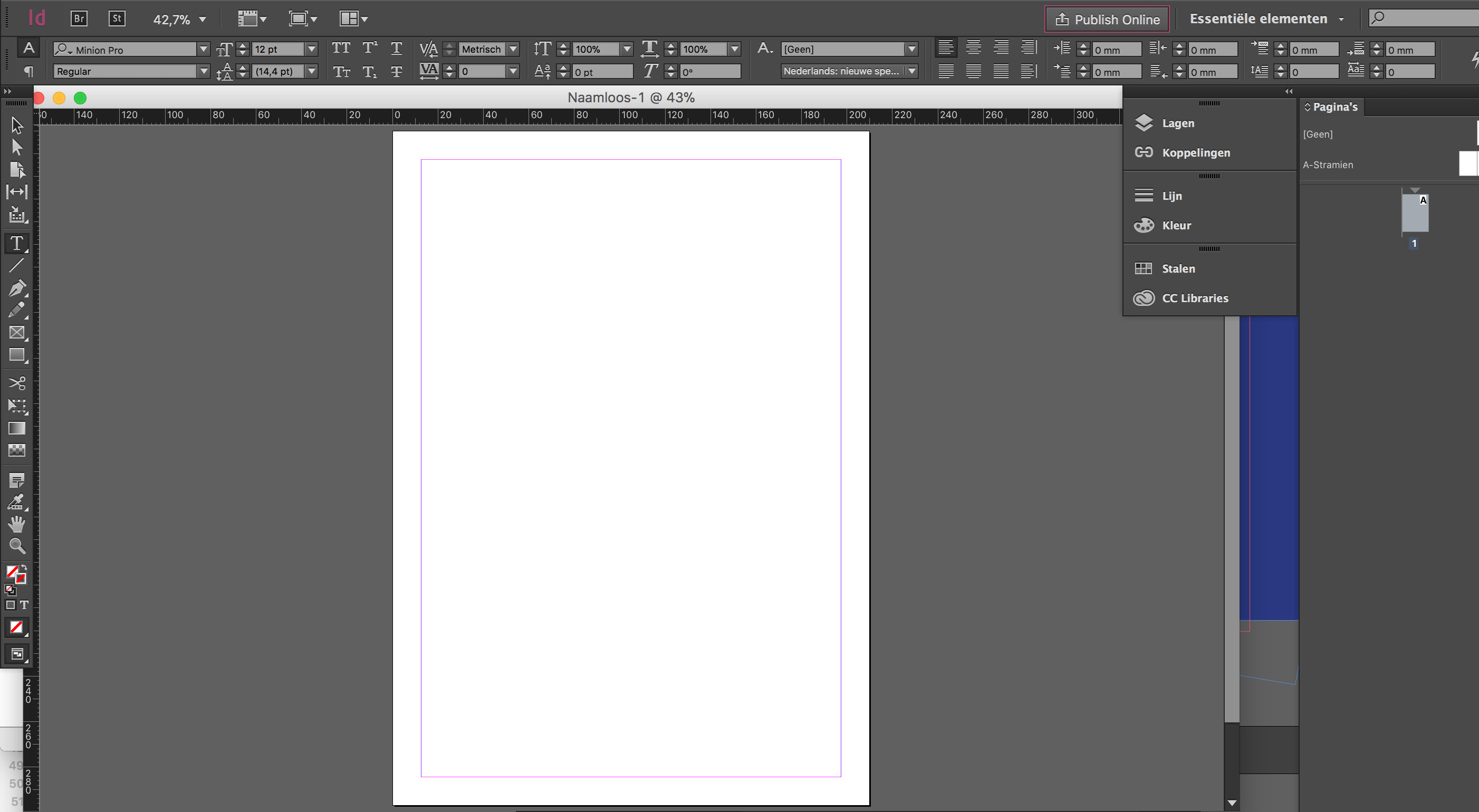Toggle Superscript formatting
1479x812 pixels.
coord(369,48)
